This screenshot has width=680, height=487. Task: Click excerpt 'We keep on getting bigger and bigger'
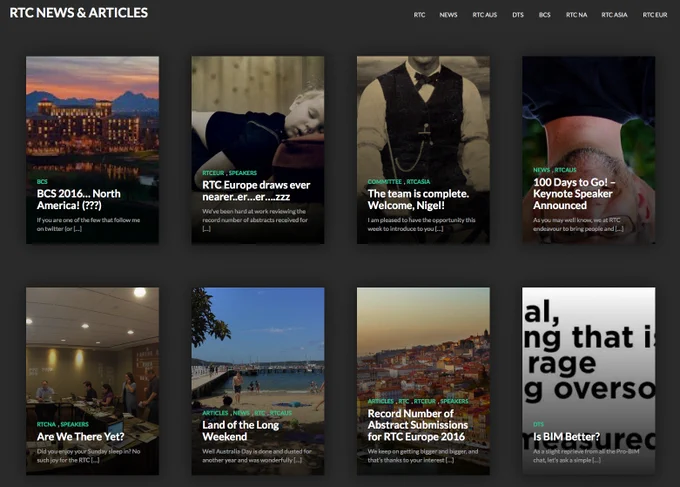[x=423, y=456]
